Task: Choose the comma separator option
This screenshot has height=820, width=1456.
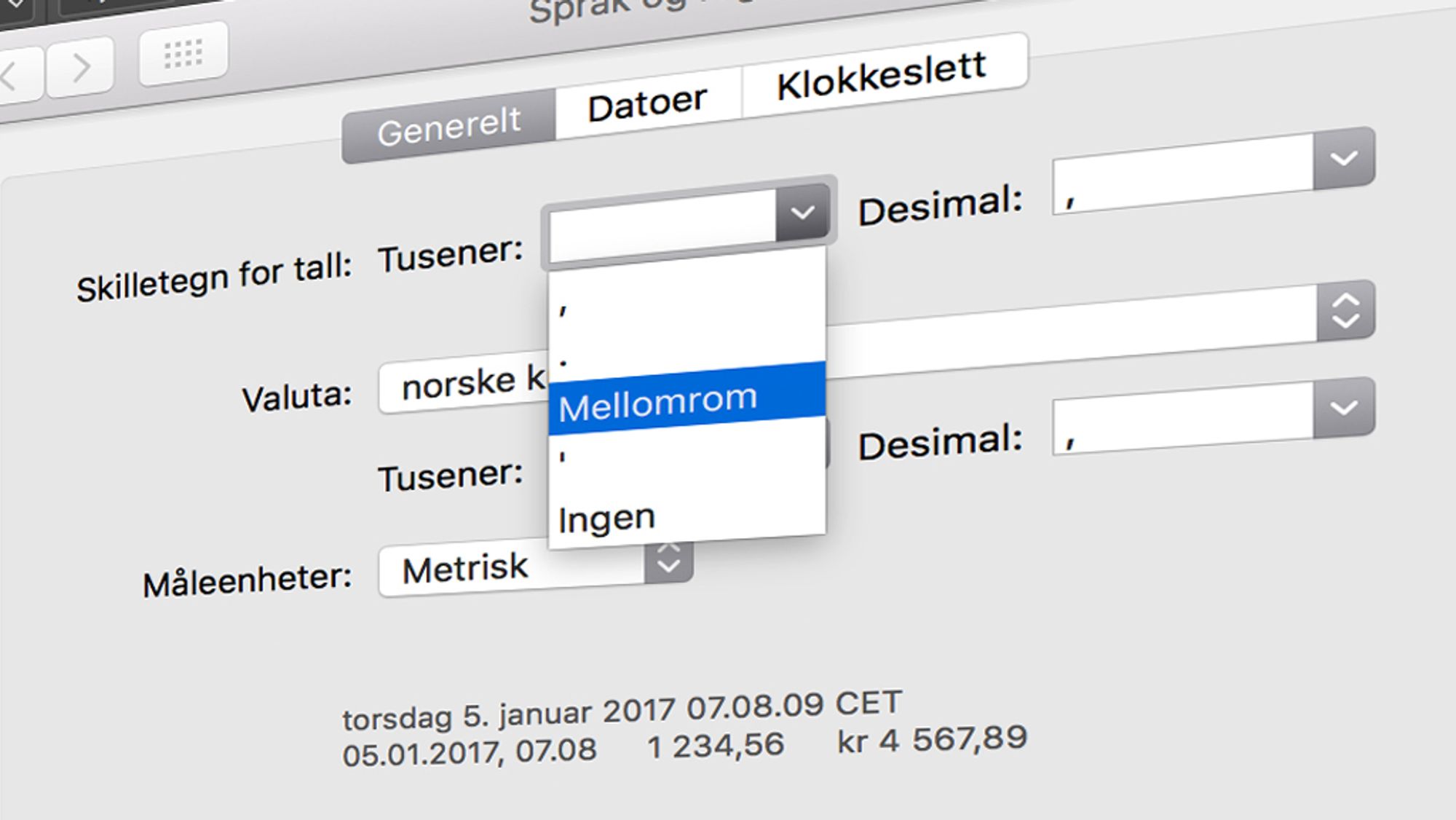Action: pos(684,307)
